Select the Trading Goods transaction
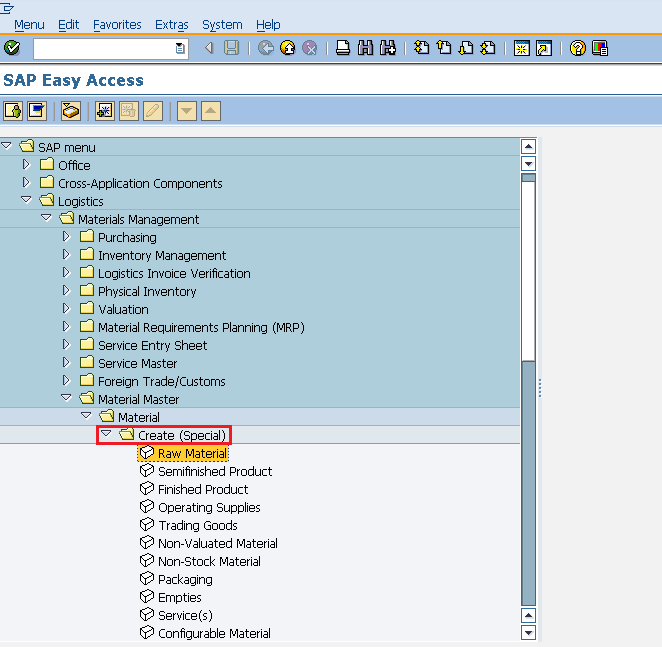 [x=189, y=525]
